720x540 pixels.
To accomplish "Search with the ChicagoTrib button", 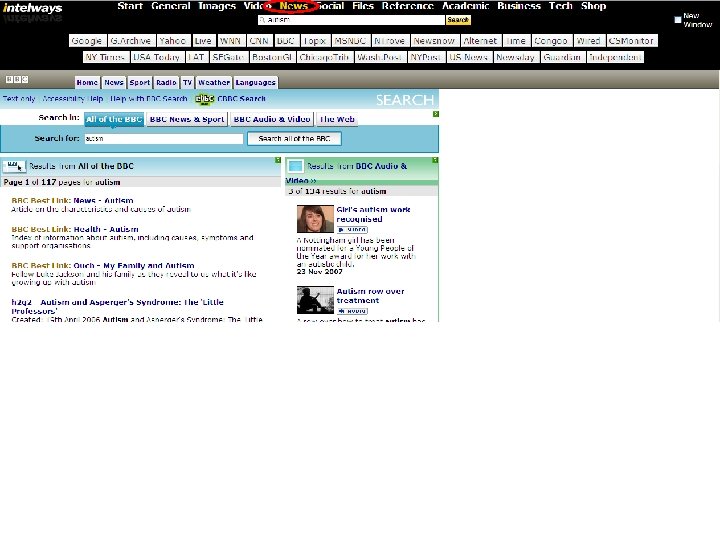I will pos(325,57).
